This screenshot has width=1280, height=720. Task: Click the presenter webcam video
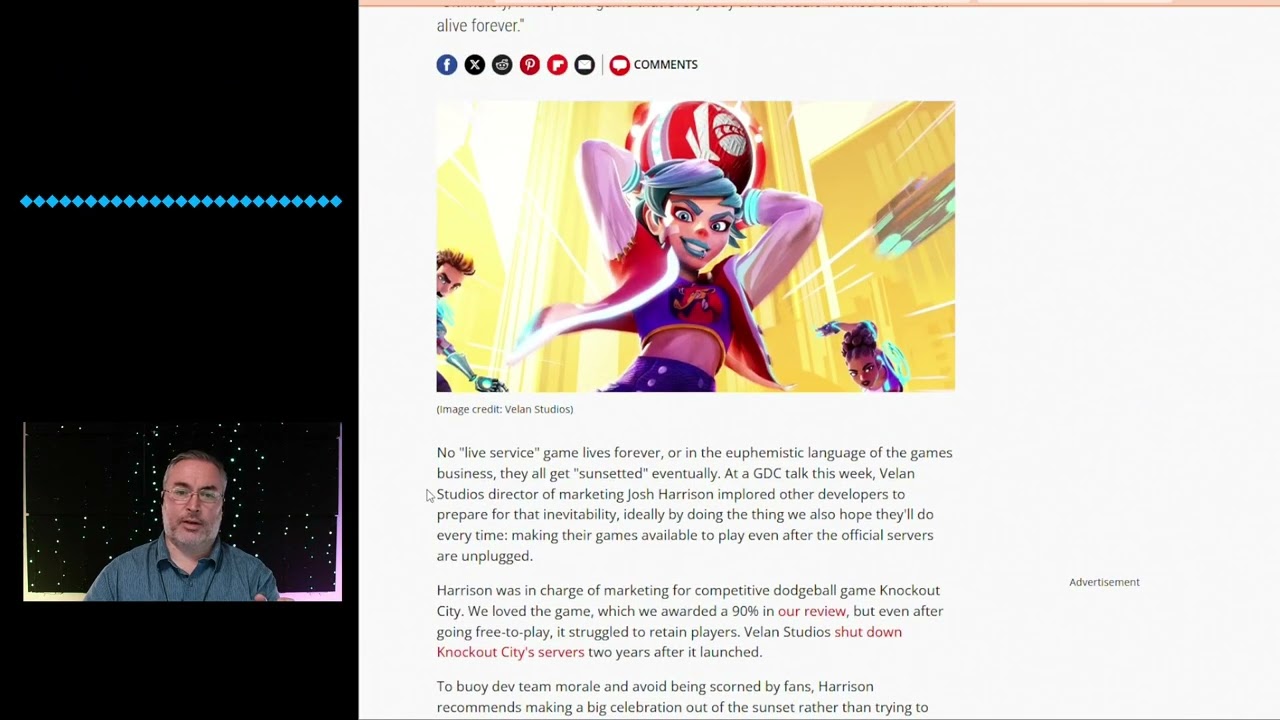(182, 511)
